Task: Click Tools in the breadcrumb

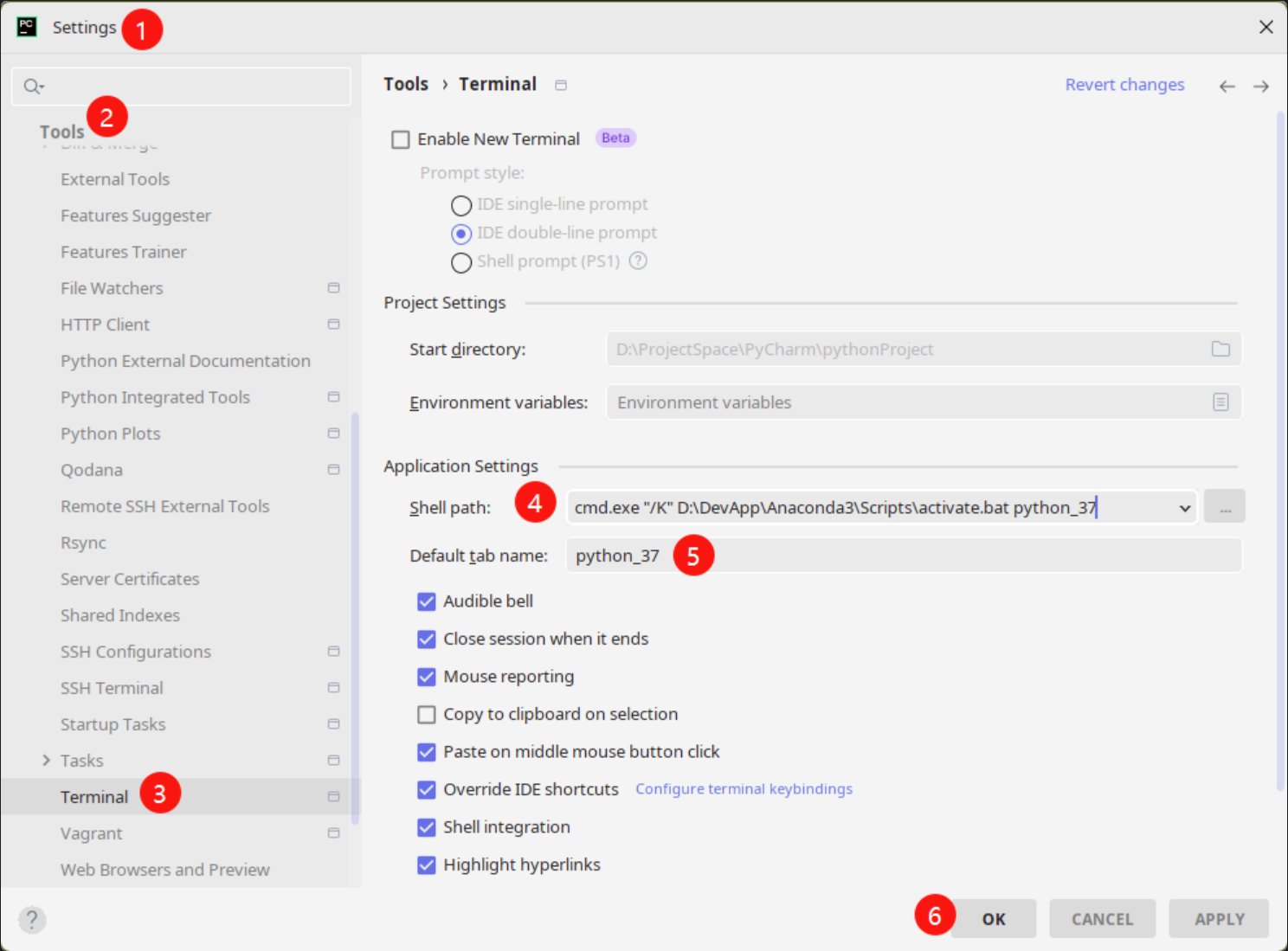Action: click(406, 84)
